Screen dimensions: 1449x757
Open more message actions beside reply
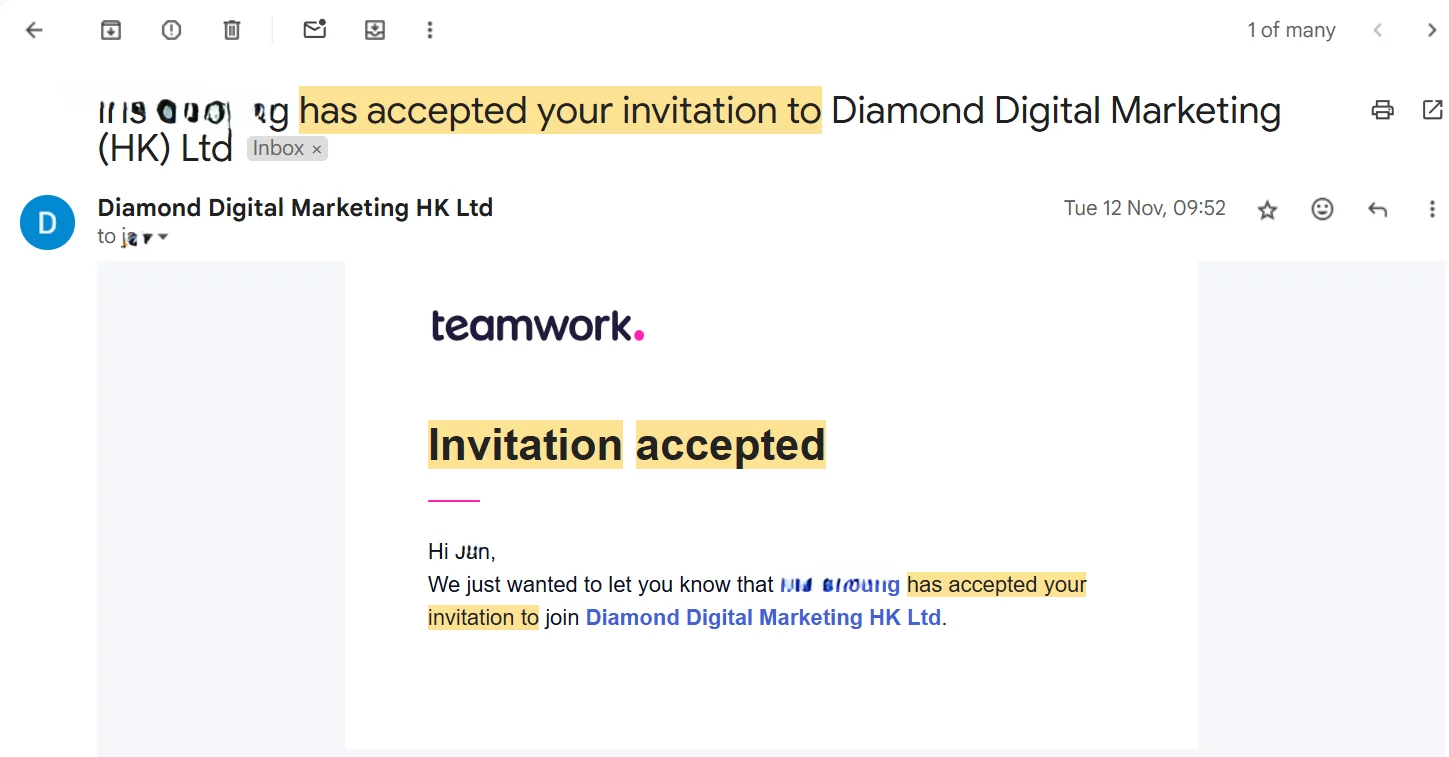tap(1432, 209)
